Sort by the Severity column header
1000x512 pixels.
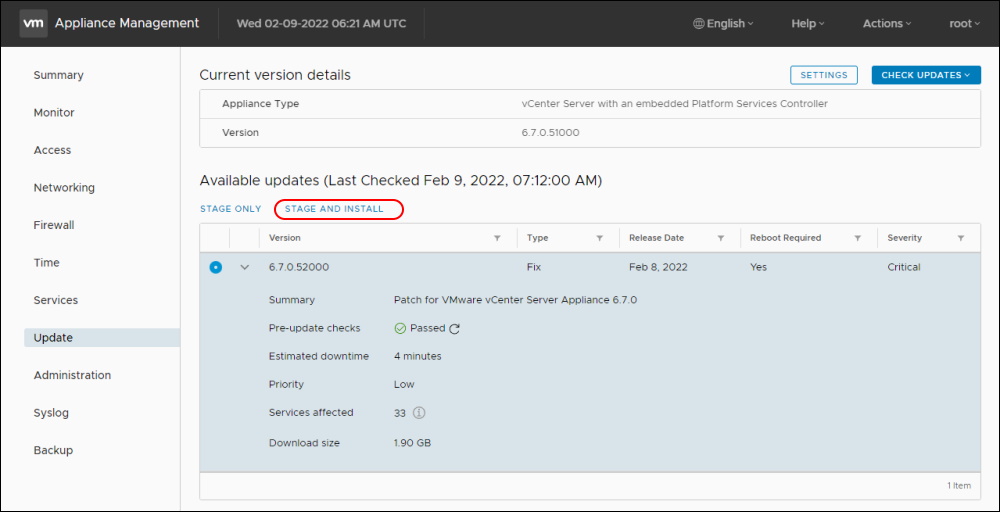(x=905, y=238)
